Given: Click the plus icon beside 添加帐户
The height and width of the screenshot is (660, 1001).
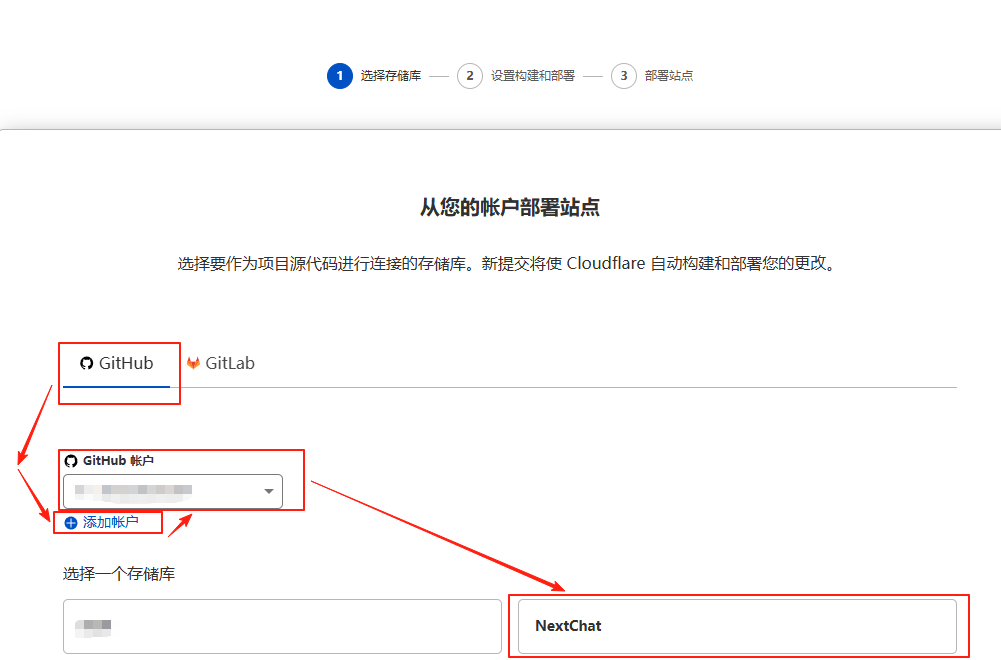Looking at the screenshot, I should 71,523.
